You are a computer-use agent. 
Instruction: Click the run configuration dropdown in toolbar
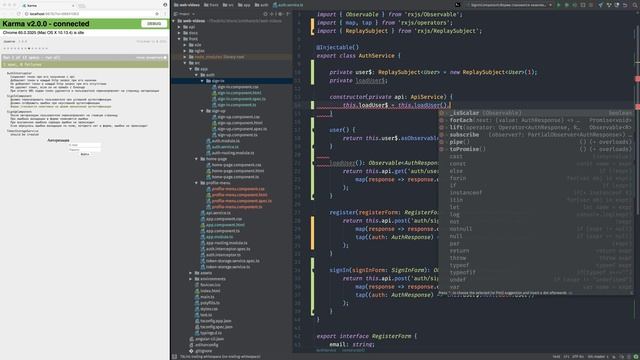click(x=510, y=5)
